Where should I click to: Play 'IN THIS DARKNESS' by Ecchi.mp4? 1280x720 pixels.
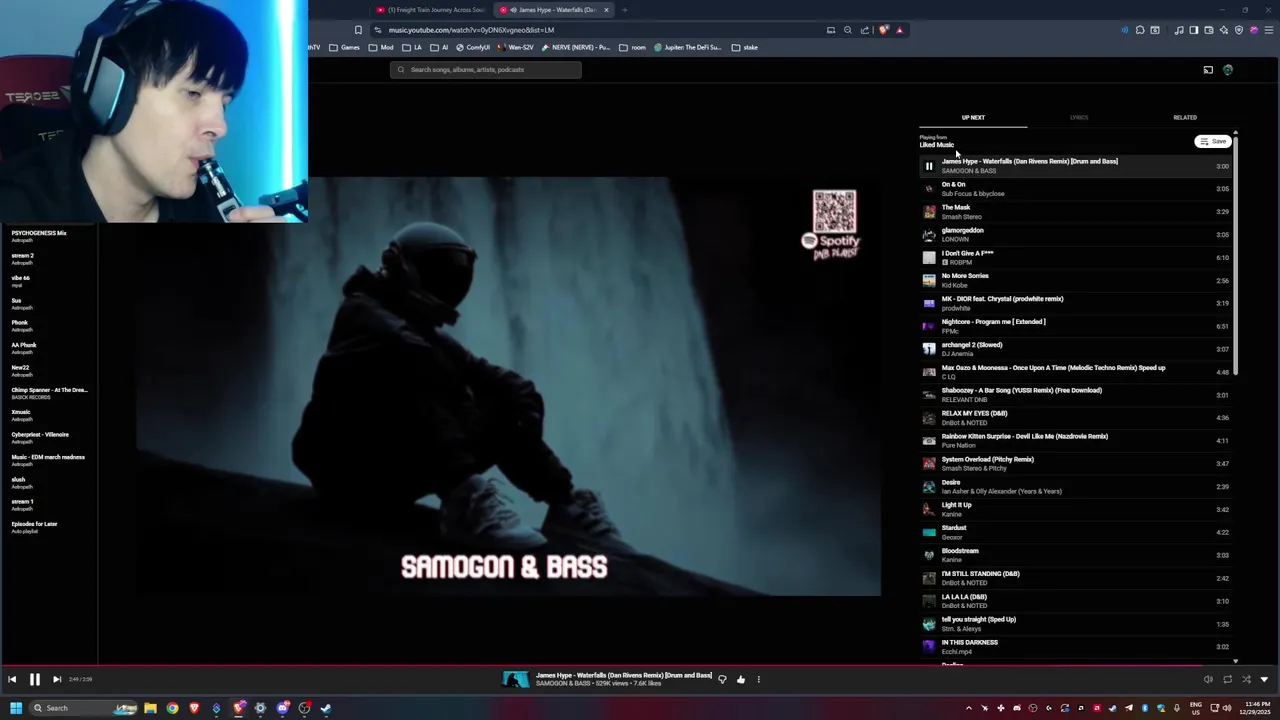1075,647
